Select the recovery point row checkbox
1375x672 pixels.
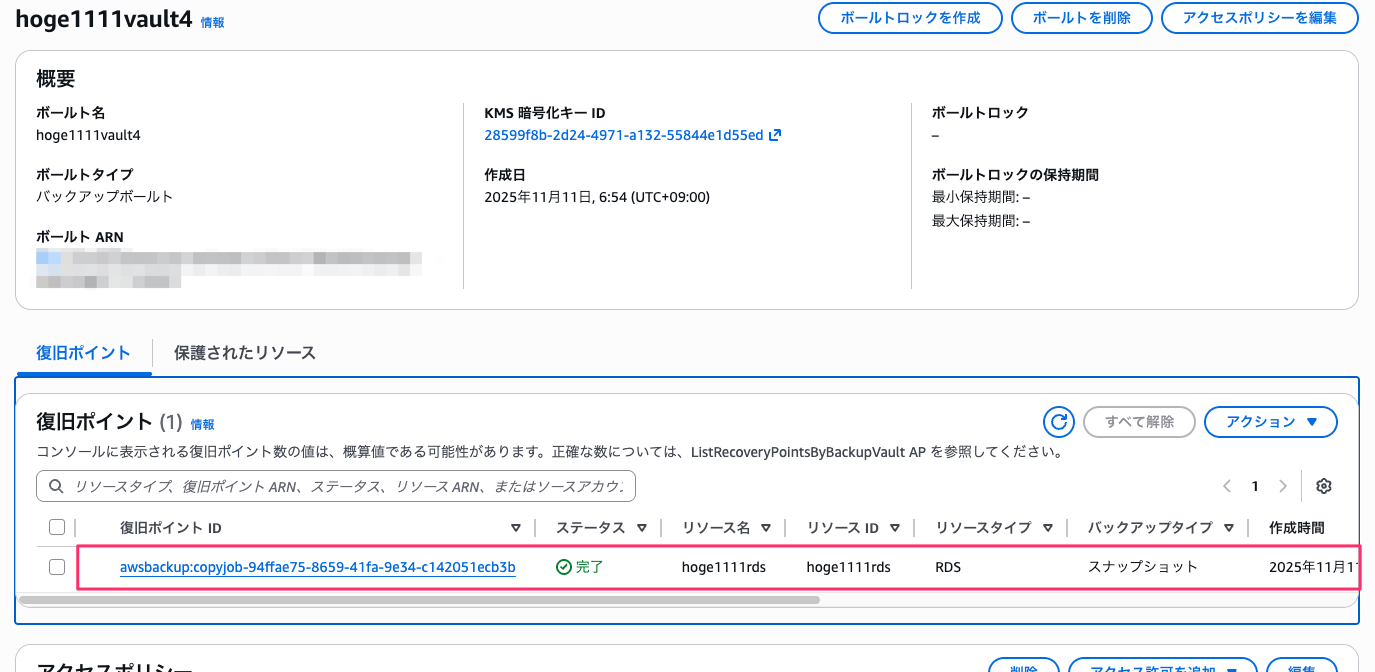(57, 566)
